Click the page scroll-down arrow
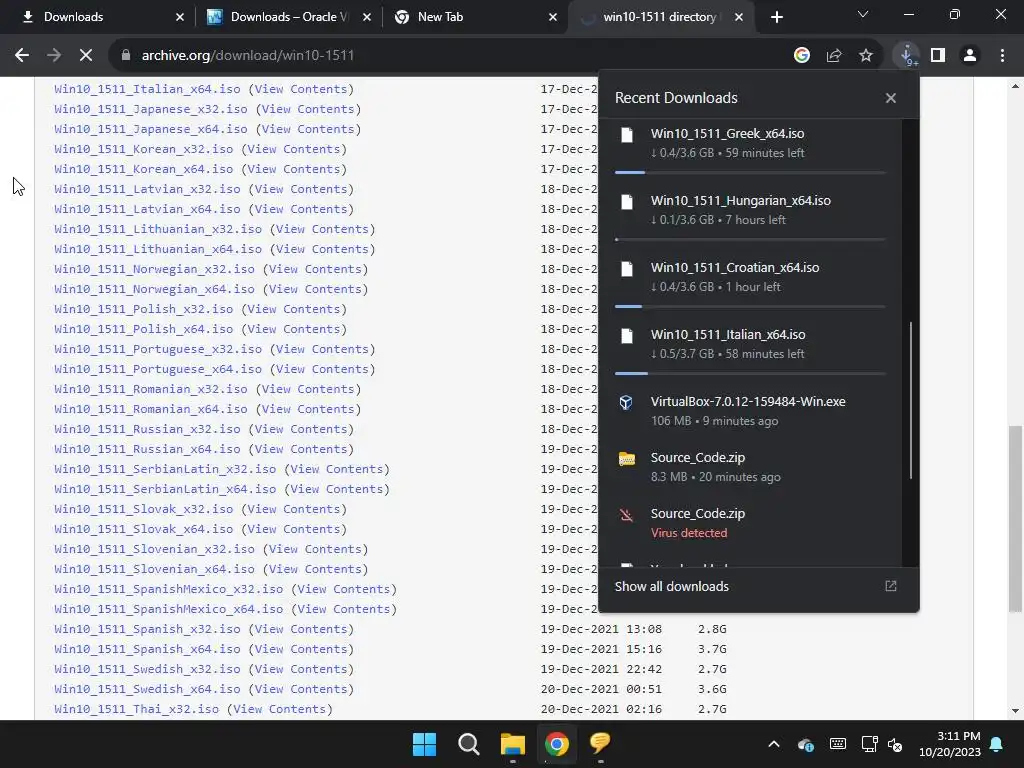Viewport: 1024px width, 768px height. tap(1015, 711)
